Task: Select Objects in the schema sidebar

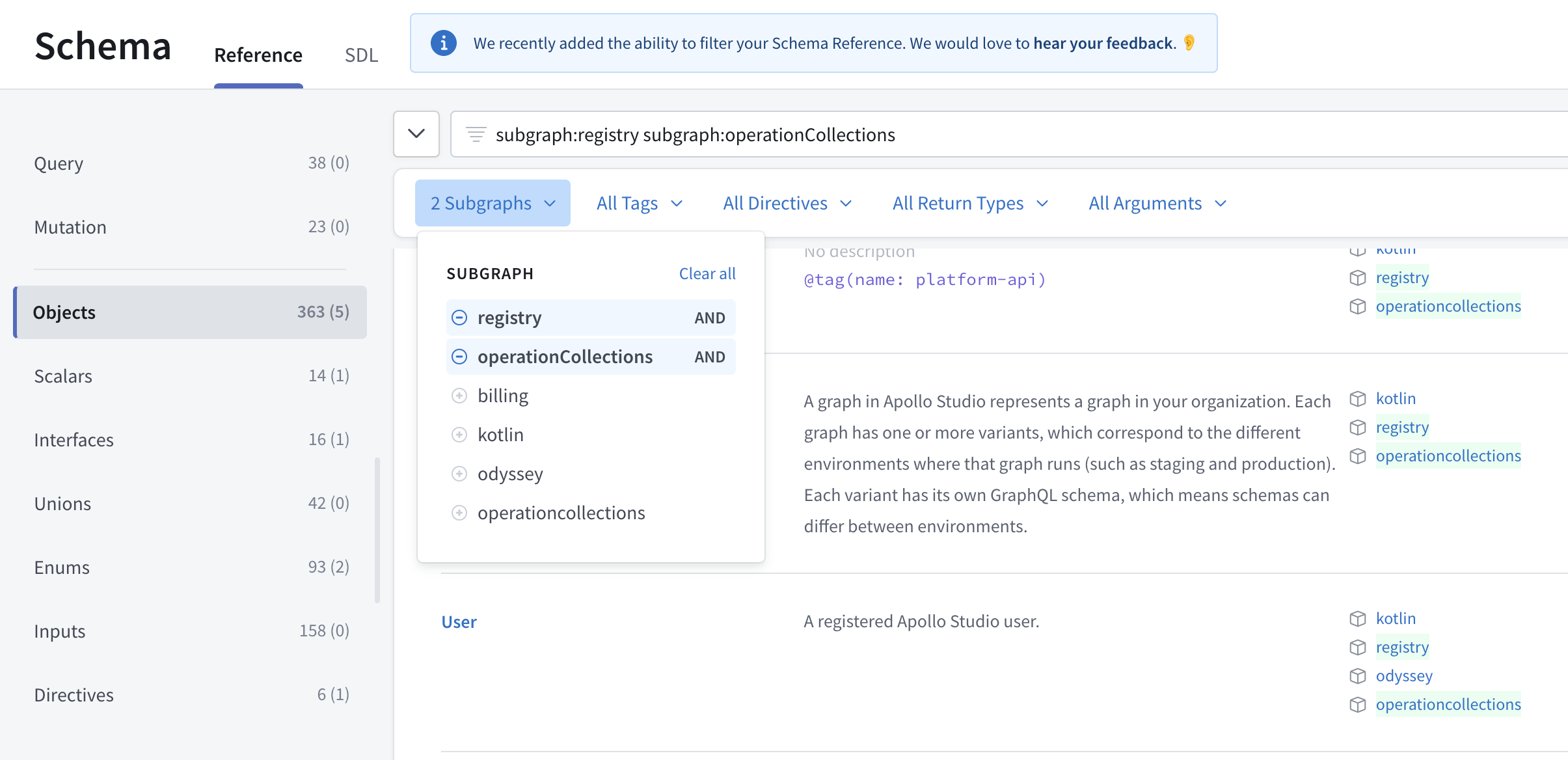Action: coord(191,312)
